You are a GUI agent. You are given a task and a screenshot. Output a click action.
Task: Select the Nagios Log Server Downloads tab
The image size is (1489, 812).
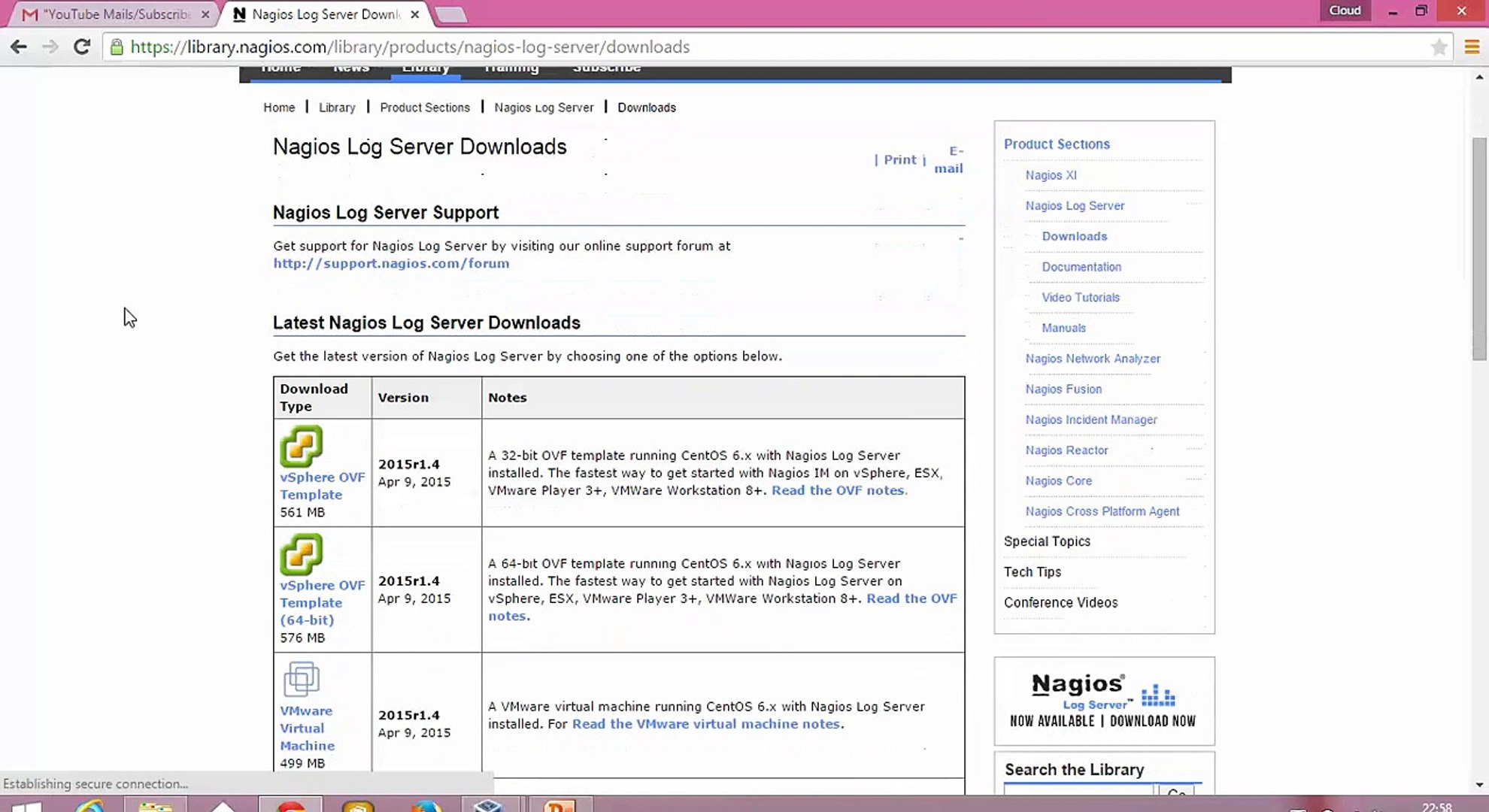(x=325, y=14)
